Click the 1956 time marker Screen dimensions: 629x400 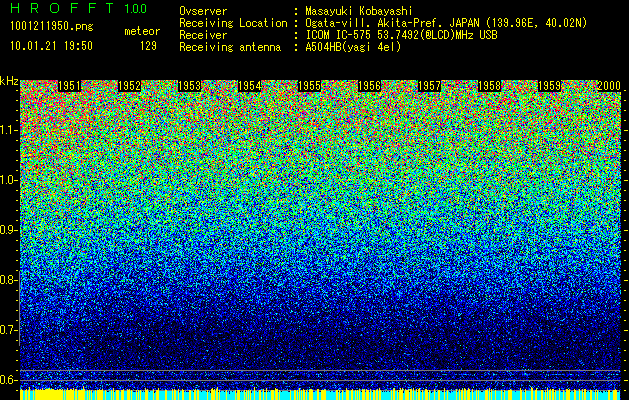[x=369, y=86]
